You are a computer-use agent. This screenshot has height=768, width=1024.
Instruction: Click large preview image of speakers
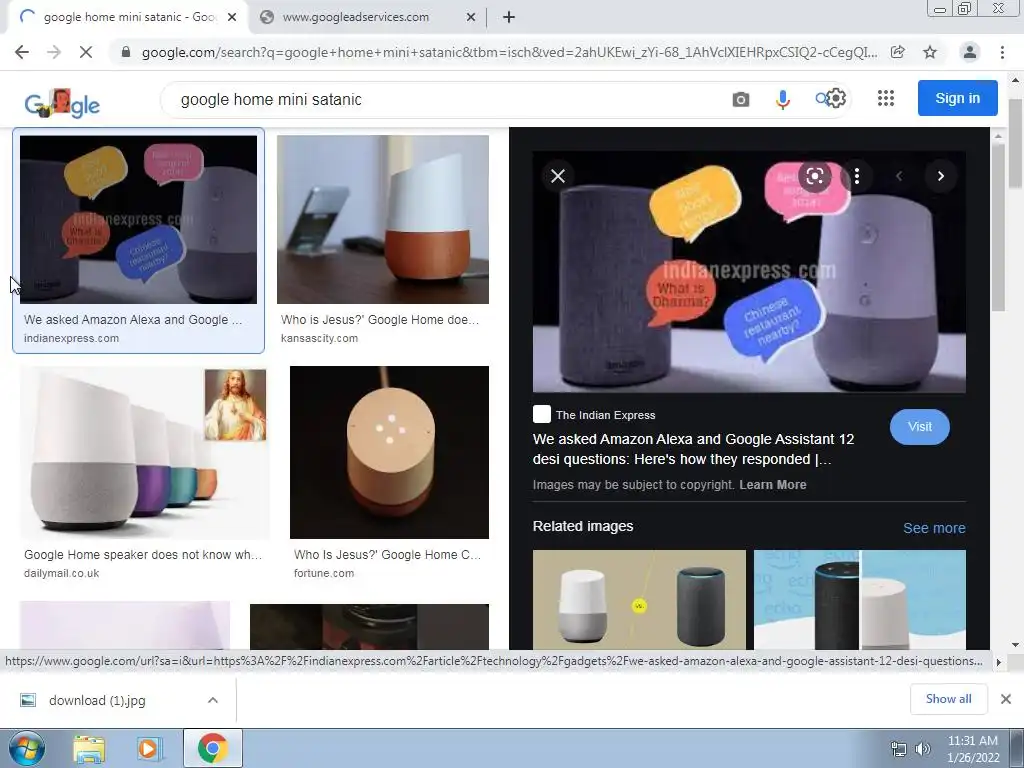click(749, 272)
